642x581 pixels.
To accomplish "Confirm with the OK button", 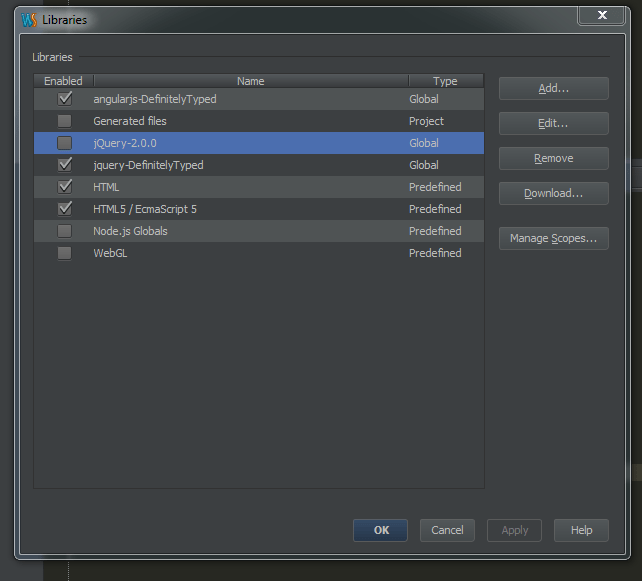I will coord(380,530).
